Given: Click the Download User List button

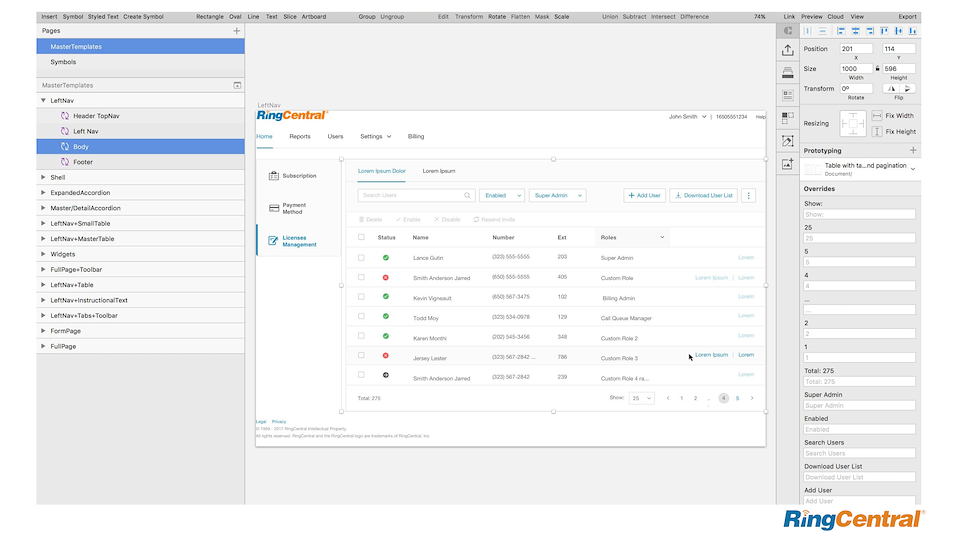Looking at the screenshot, I should [703, 196].
